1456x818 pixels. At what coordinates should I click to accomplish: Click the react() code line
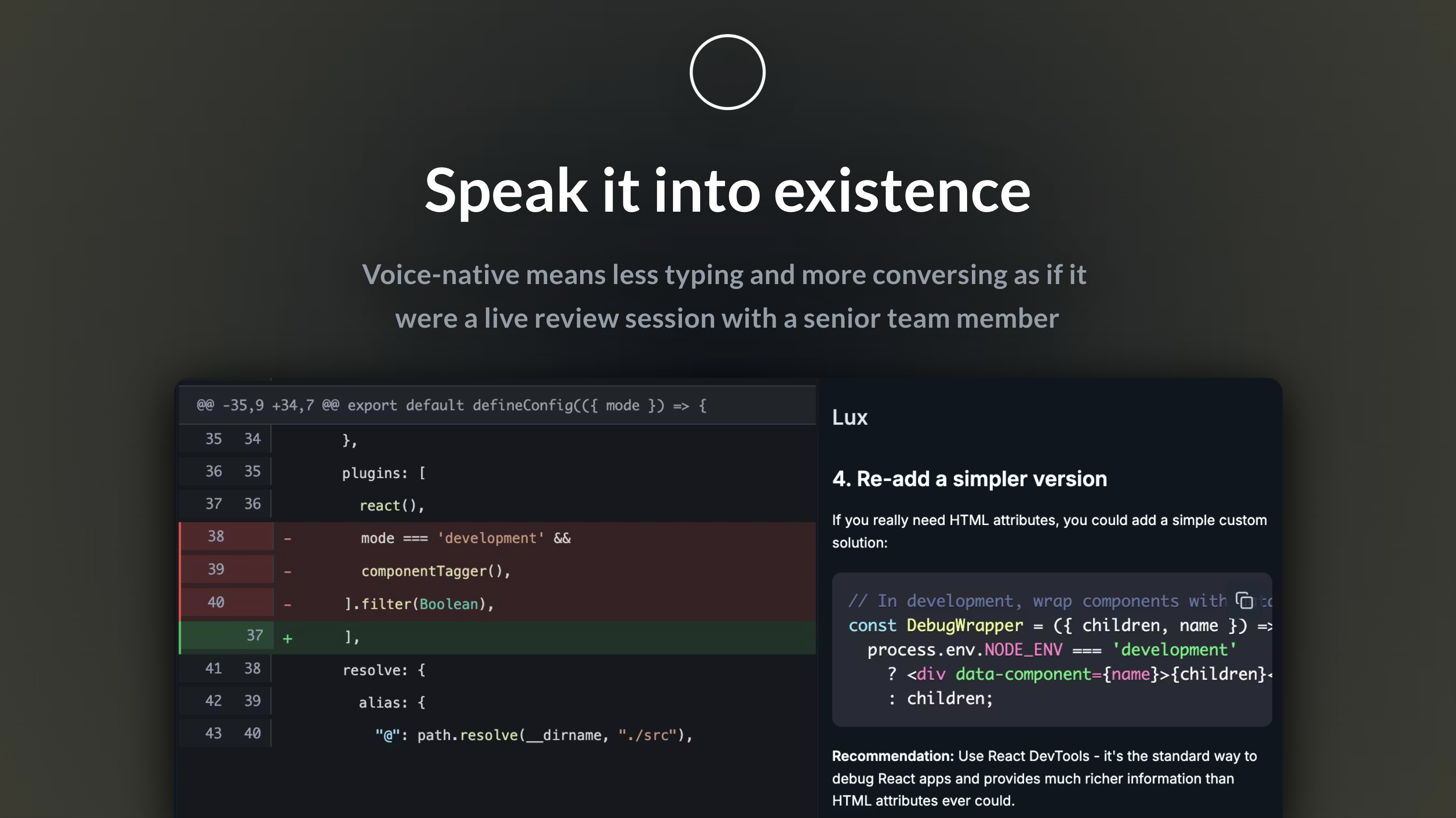391,506
